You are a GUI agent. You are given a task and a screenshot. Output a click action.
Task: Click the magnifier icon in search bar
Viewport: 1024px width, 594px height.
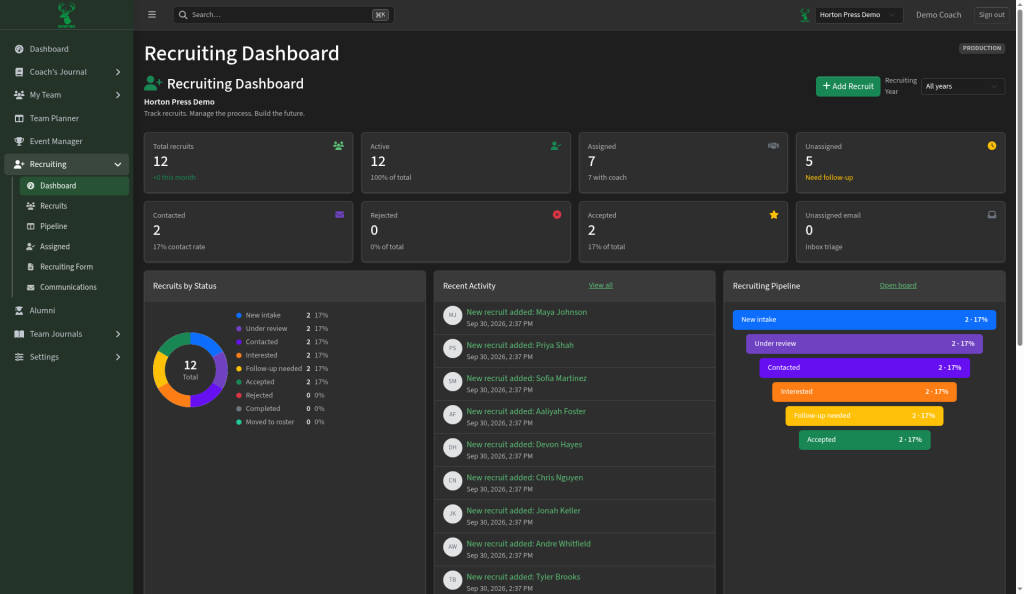click(183, 14)
